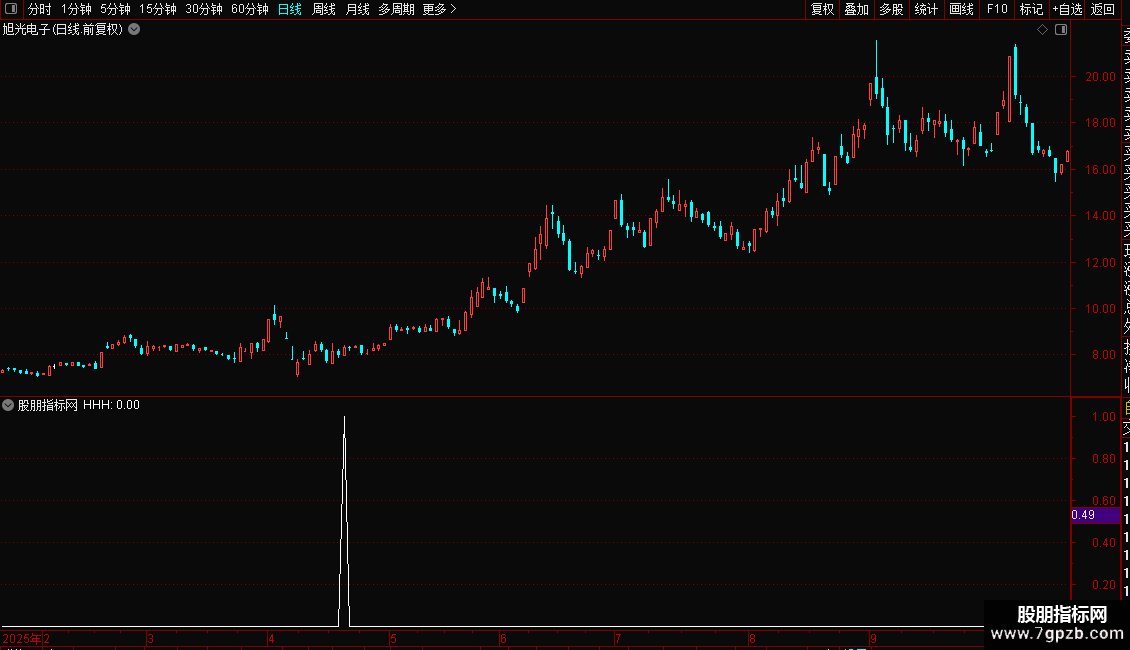Open F10 company information
The width and height of the screenshot is (1130, 650).
click(x=997, y=9)
